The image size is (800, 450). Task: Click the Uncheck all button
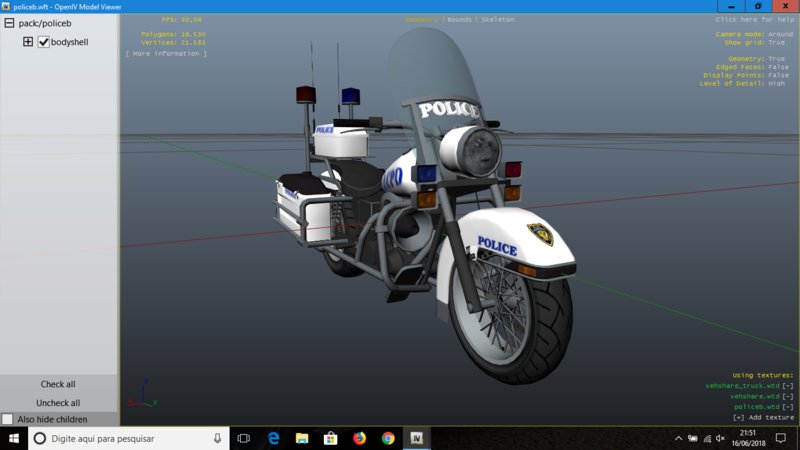58,403
